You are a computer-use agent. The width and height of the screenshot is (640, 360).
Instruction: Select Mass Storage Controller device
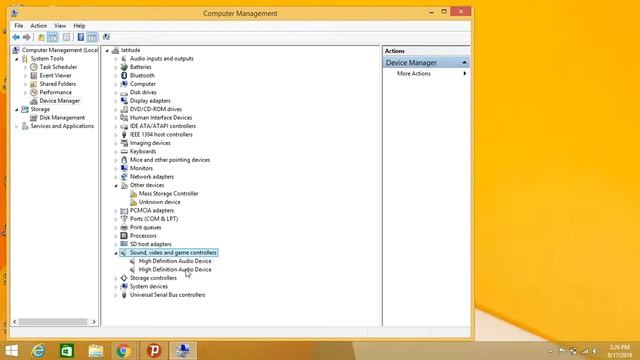169,193
